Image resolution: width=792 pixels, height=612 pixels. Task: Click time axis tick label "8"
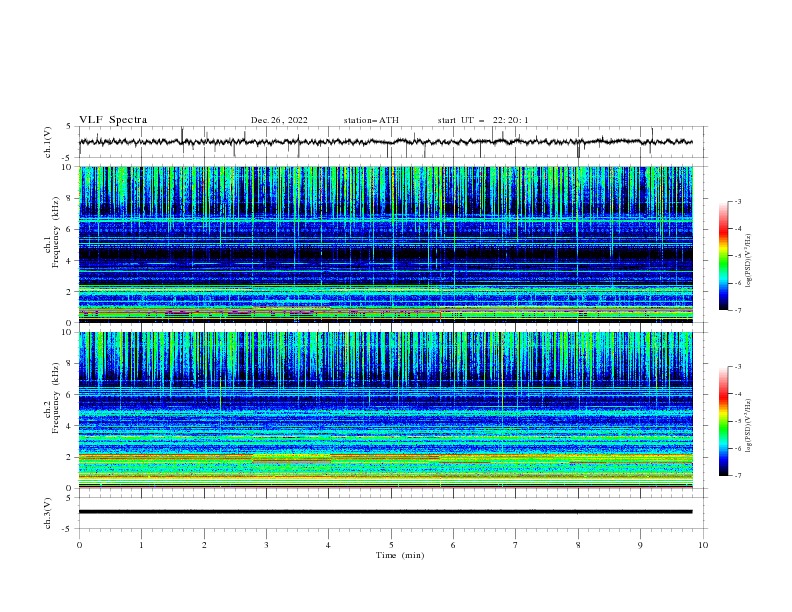pos(578,545)
